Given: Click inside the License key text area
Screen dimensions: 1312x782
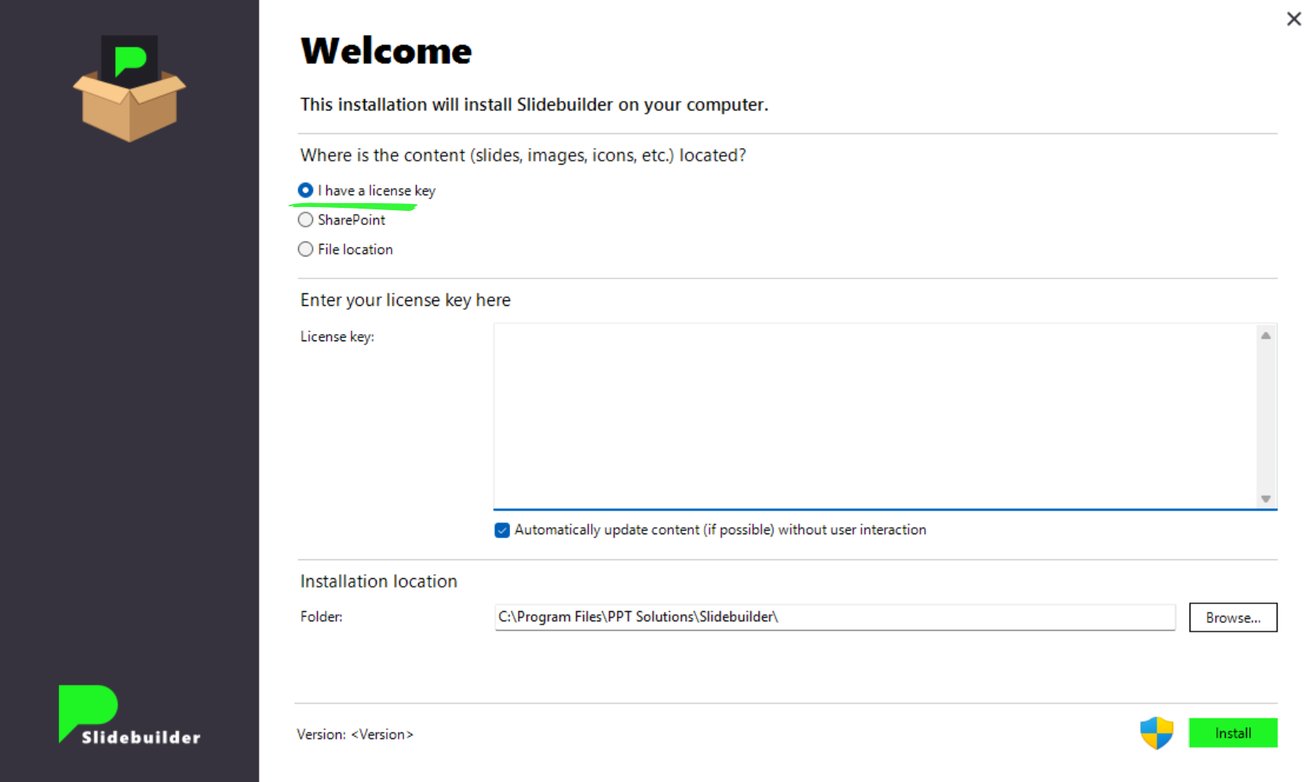Looking at the screenshot, I should click(875, 416).
